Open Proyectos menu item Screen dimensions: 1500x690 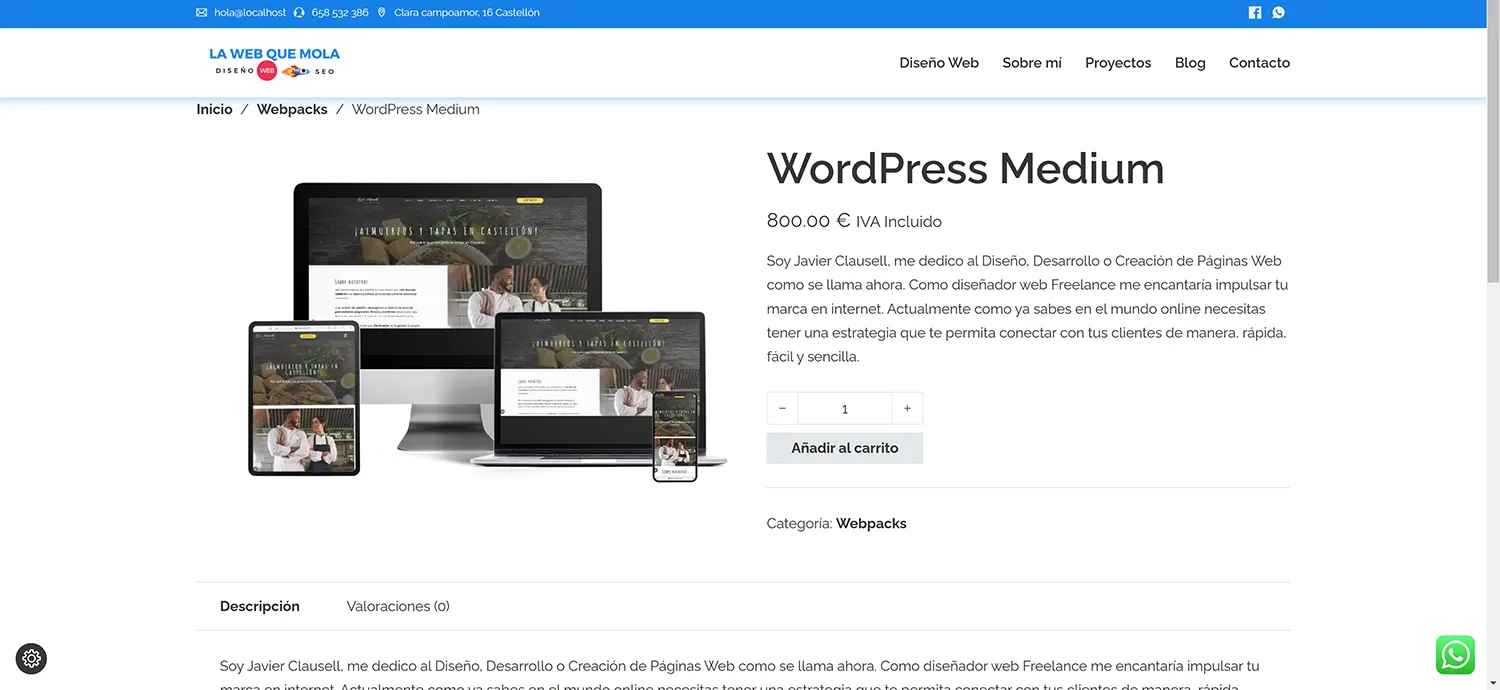1118,63
